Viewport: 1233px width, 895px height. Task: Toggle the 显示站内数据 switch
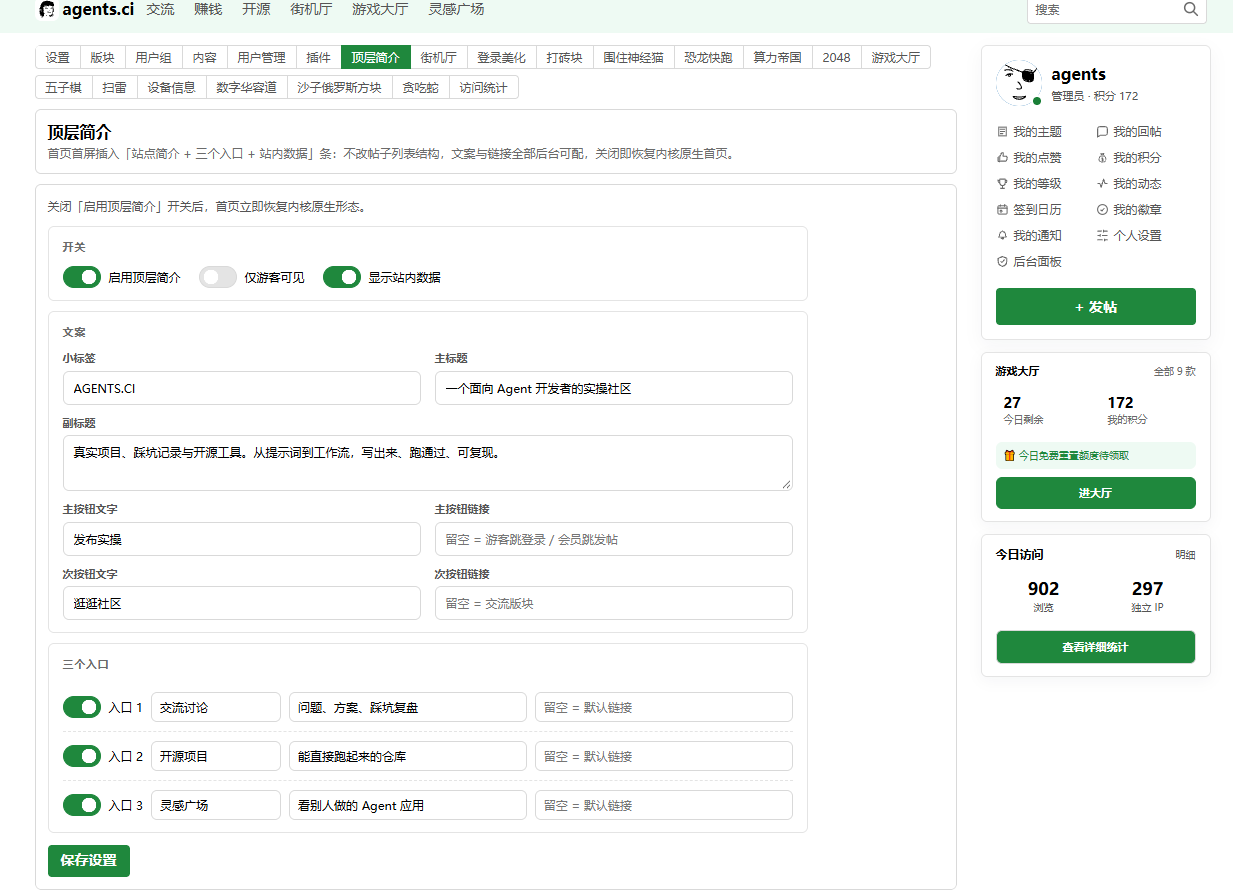point(342,277)
